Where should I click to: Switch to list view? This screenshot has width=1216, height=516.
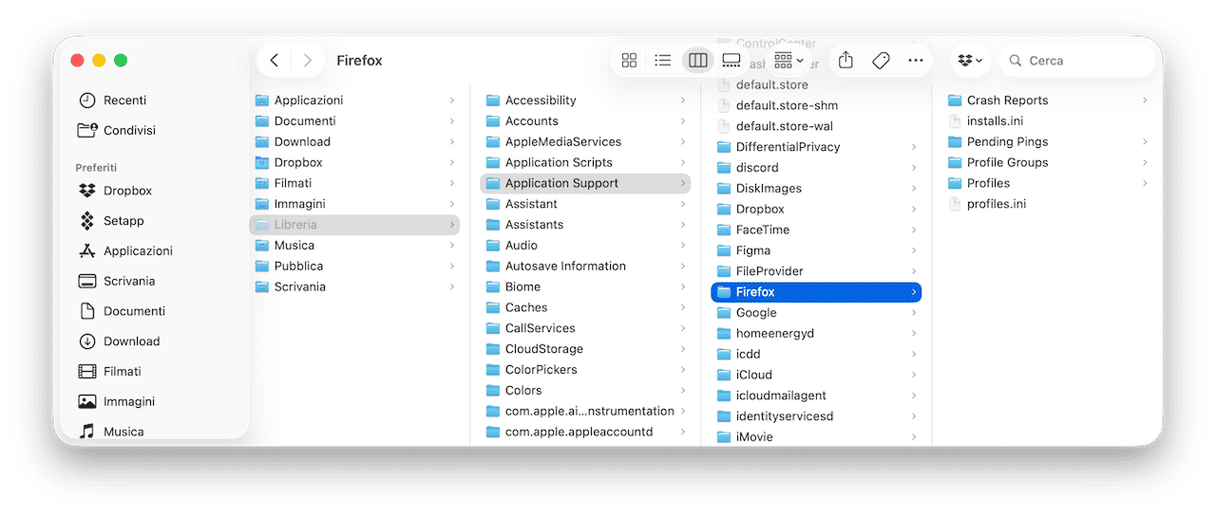(663, 61)
